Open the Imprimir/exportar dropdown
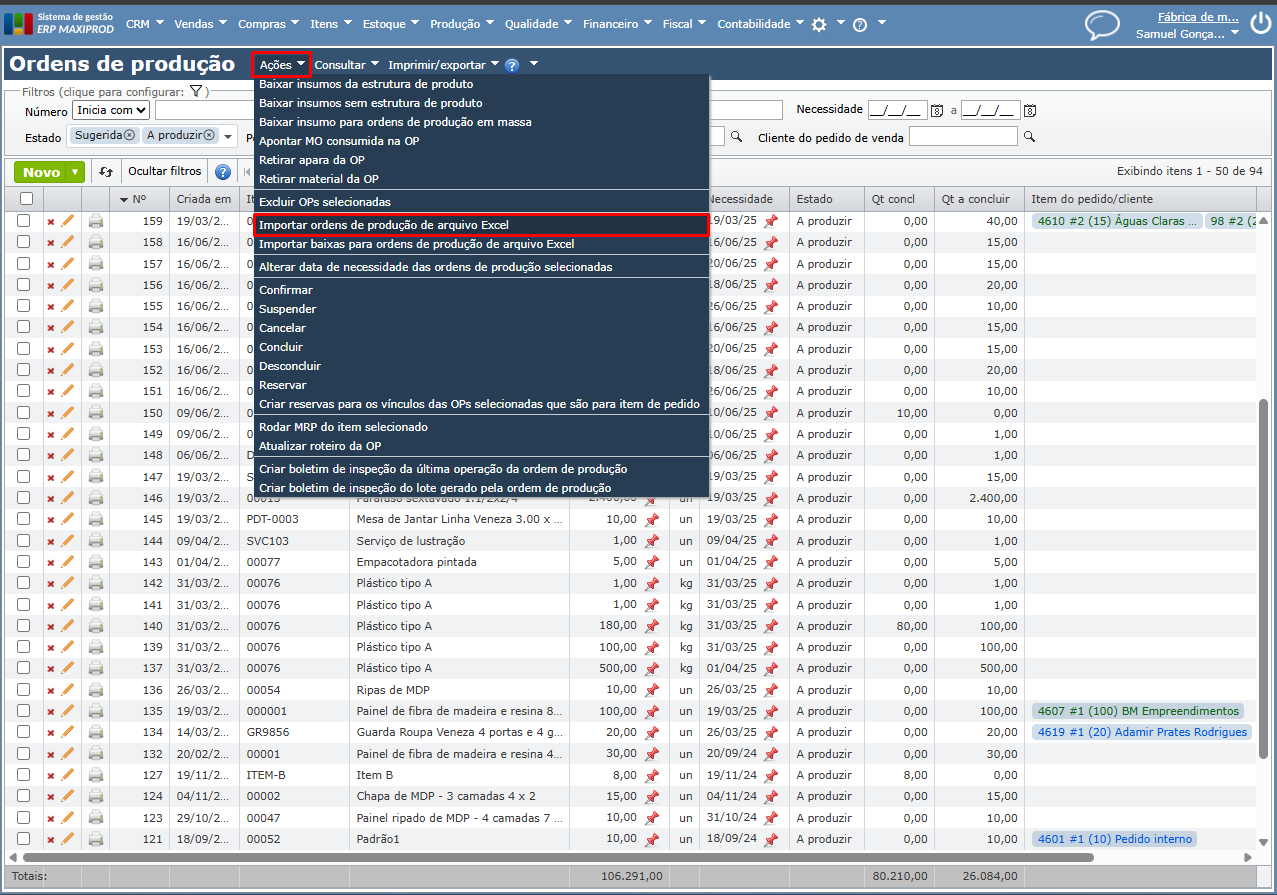 [443, 64]
